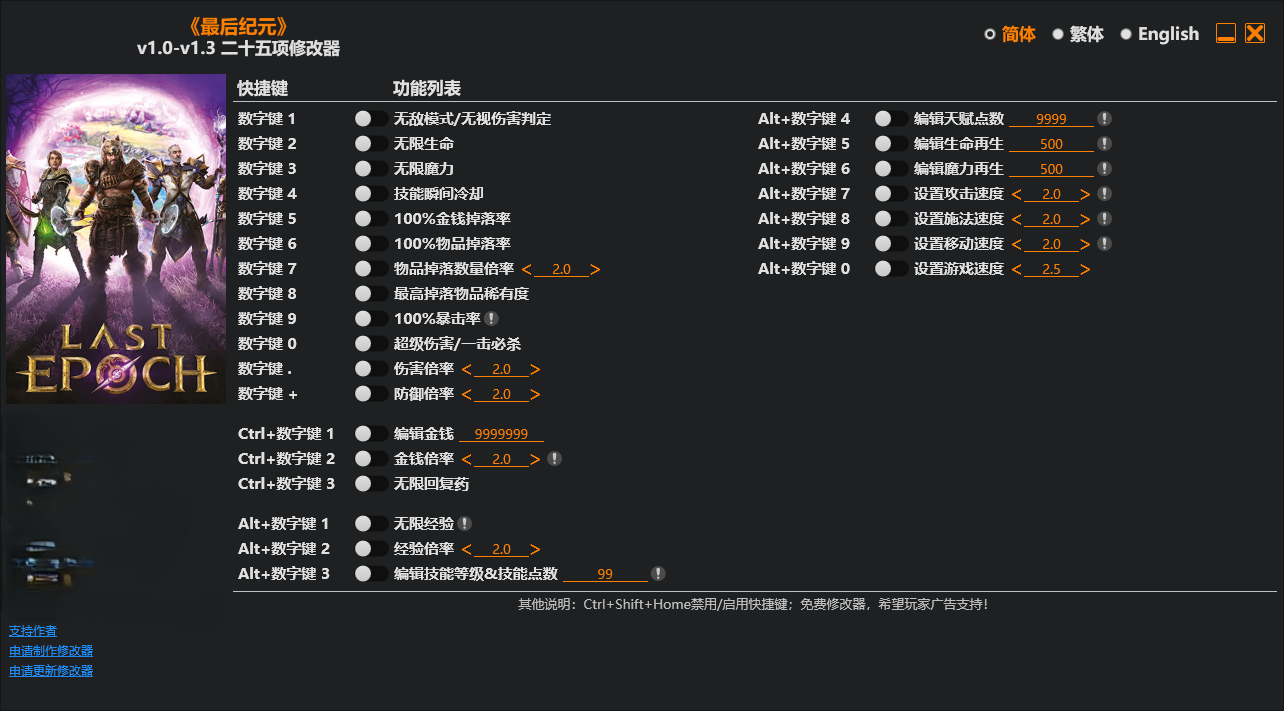Click info icon next to 金钱倍率

[555, 459]
